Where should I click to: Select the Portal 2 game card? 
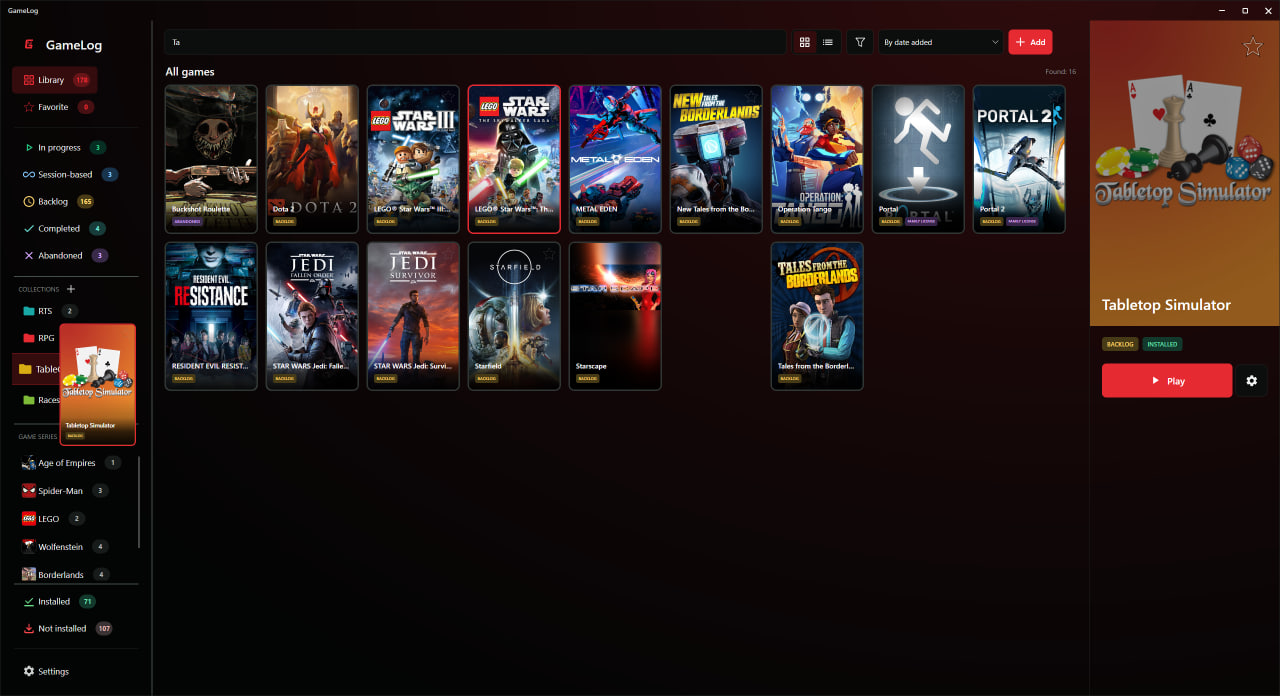point(1019,159)
